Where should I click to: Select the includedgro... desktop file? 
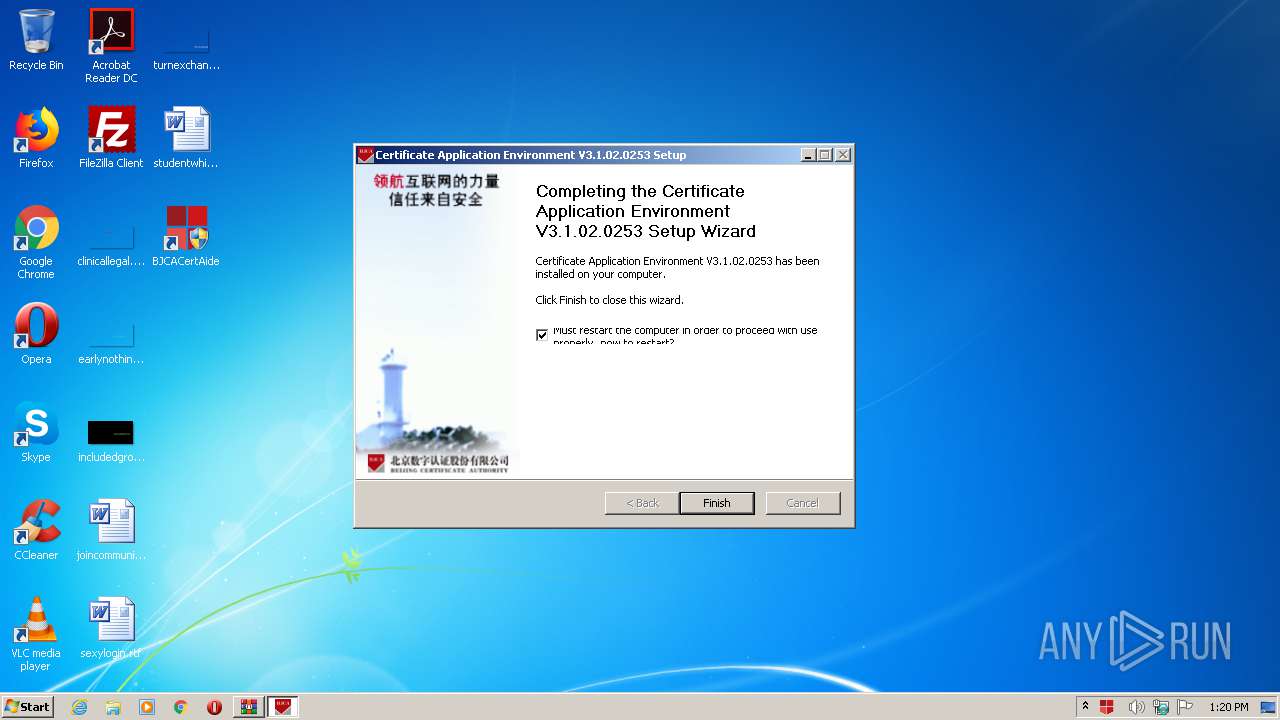(x=111, y=439)
